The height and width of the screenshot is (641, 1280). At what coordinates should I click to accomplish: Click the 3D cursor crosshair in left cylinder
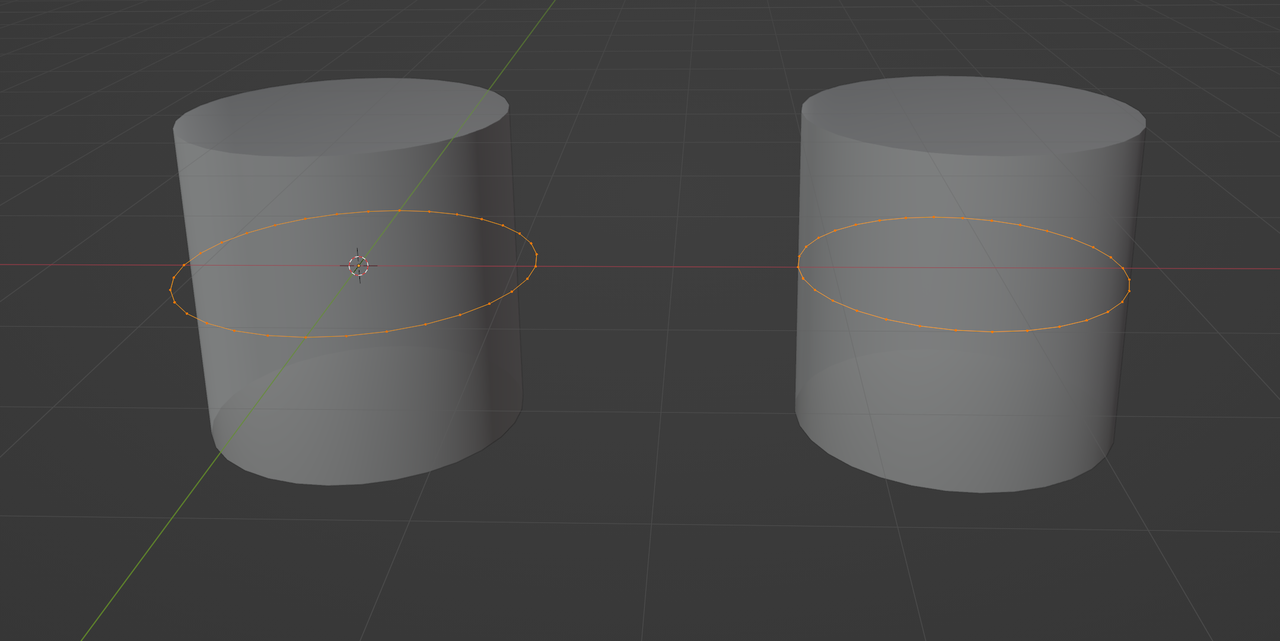coord(359,265)
